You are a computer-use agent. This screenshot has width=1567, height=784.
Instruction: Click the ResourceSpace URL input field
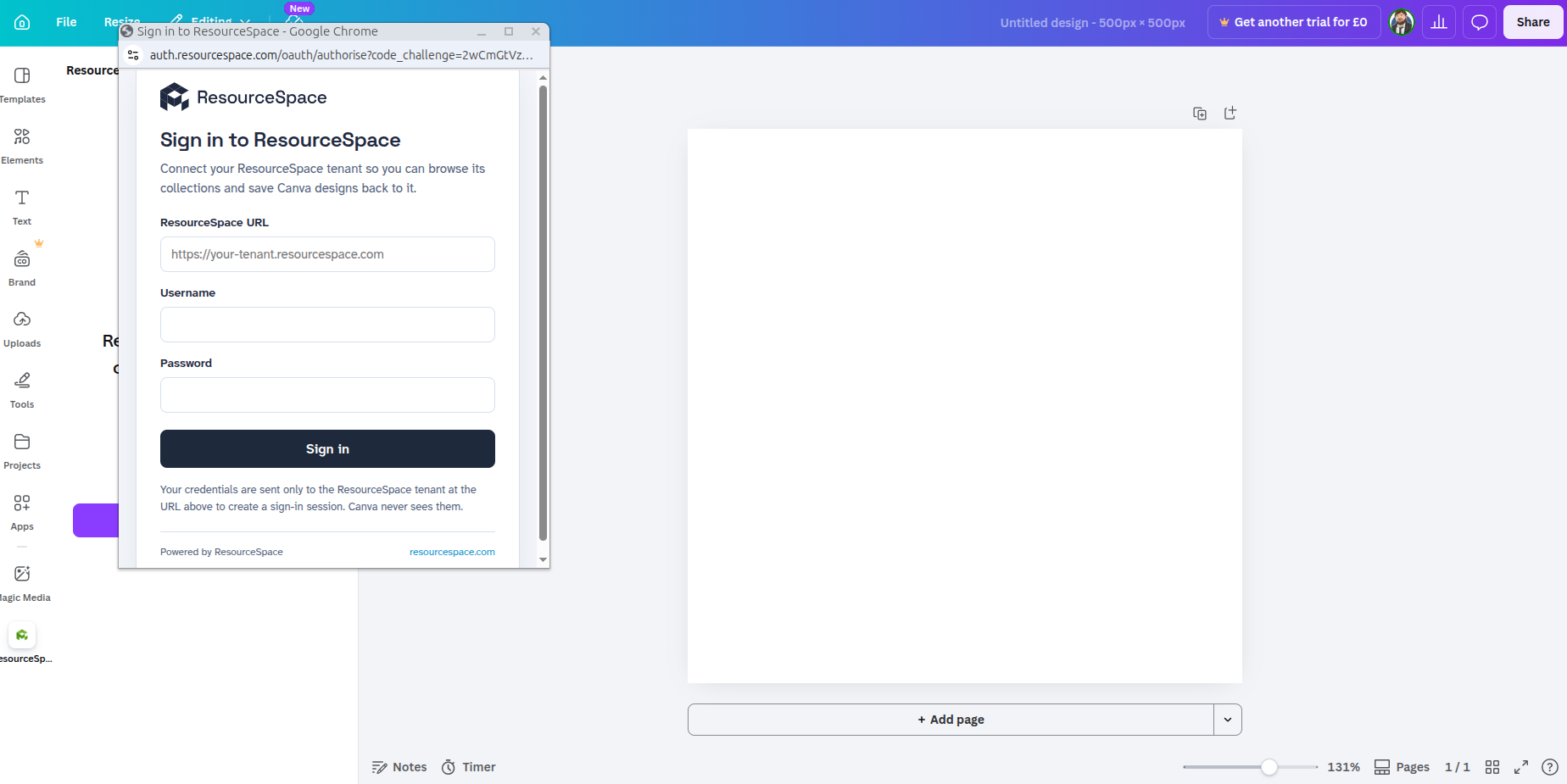click(327, 254)
